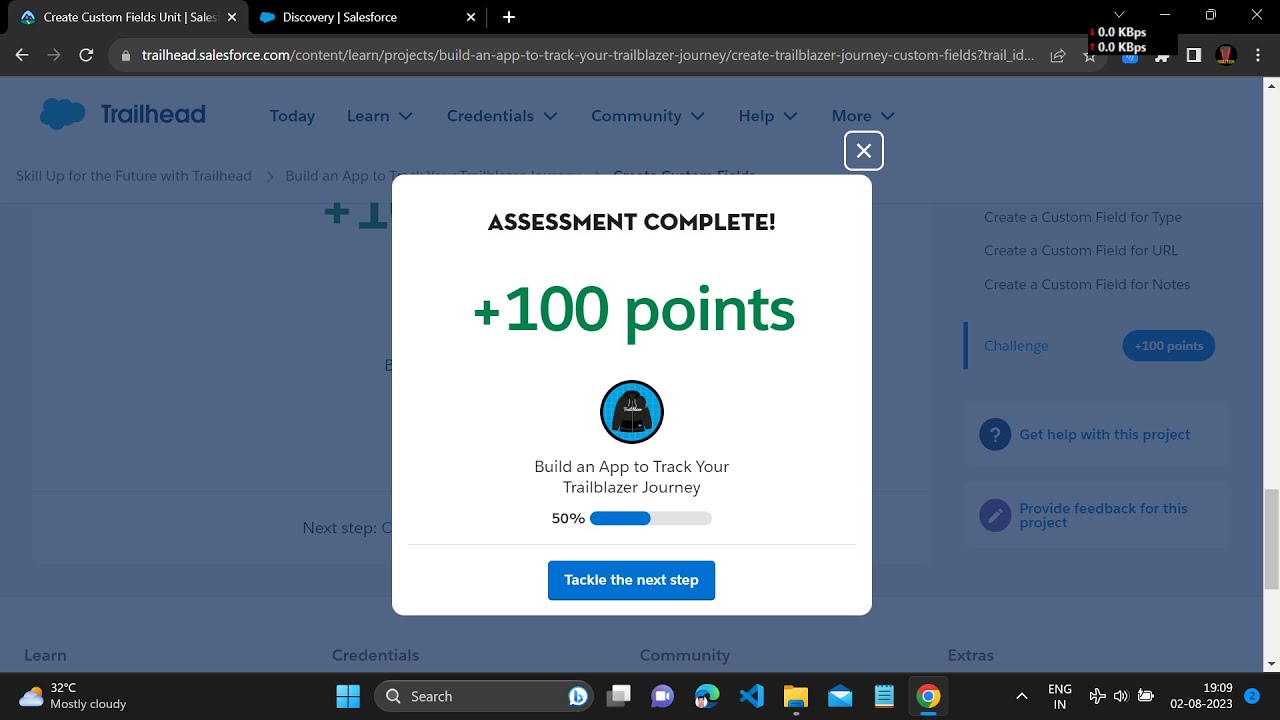Viewport: 1280px width, 720px height.
Task: Open the Chrome profile avatar
Action: coord(1226,56)
